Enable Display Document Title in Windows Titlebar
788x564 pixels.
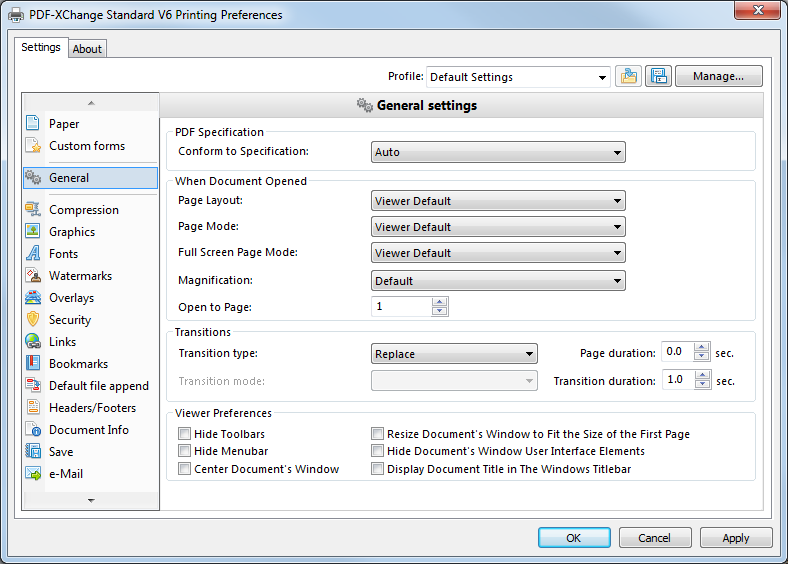pyautogui.click(x=377, y=468)
